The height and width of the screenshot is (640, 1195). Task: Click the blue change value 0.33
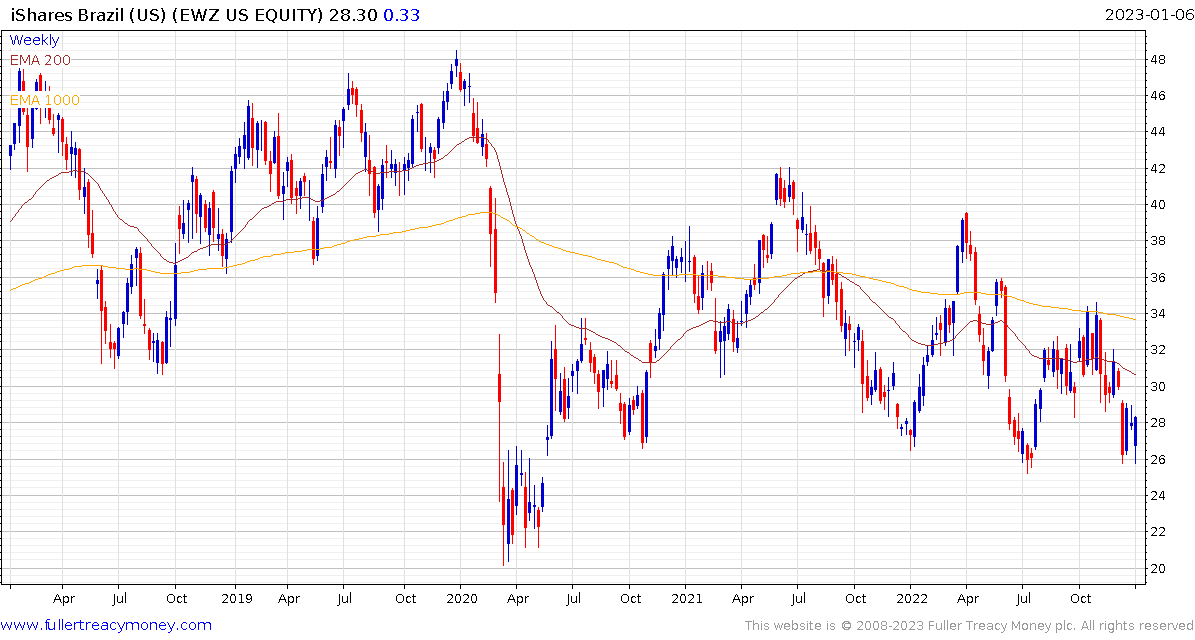(401, 14)
